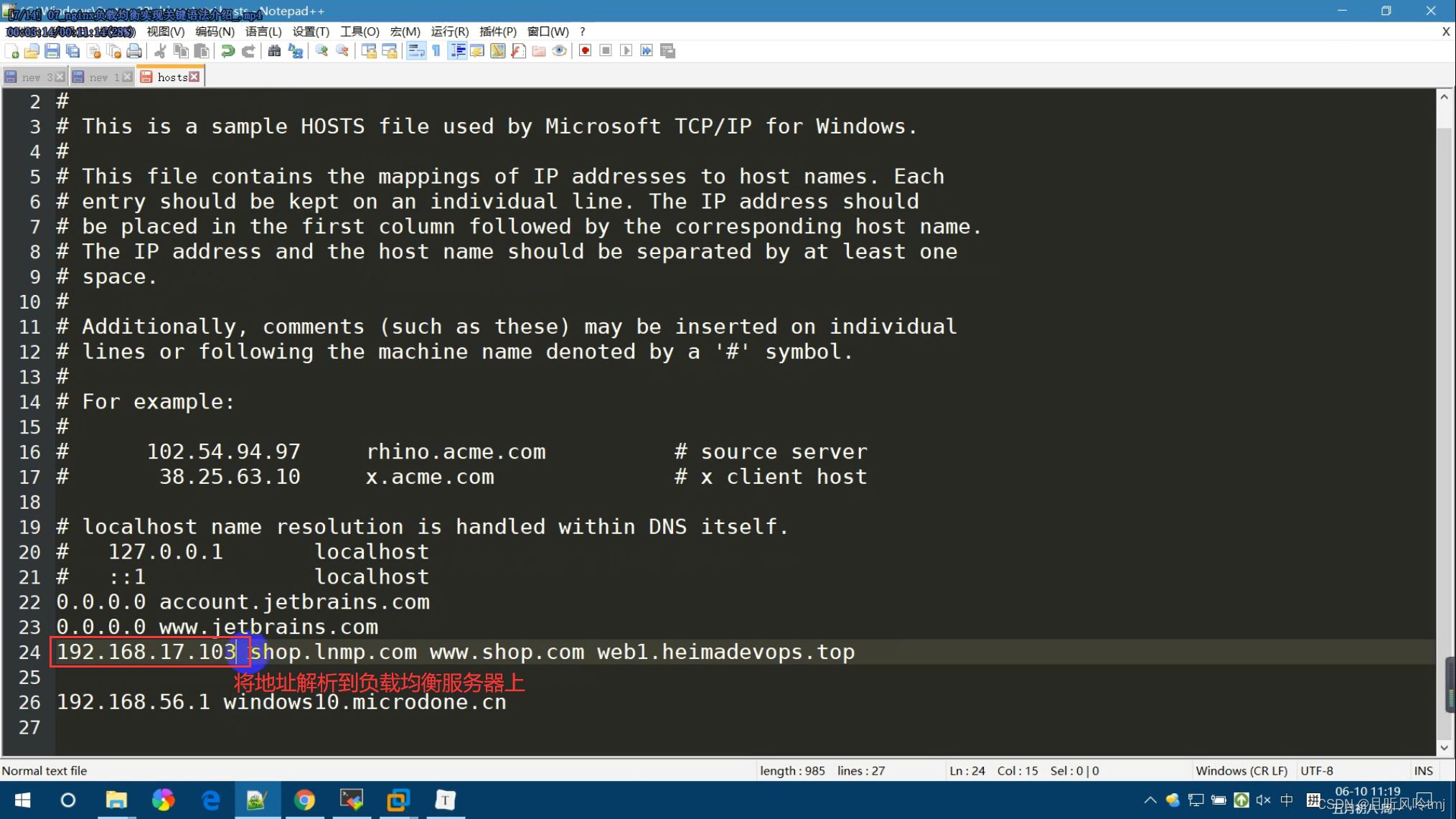Open the 插件(P) plugins menu
Screen dimensions: 1456x819
tap(498, 32)
